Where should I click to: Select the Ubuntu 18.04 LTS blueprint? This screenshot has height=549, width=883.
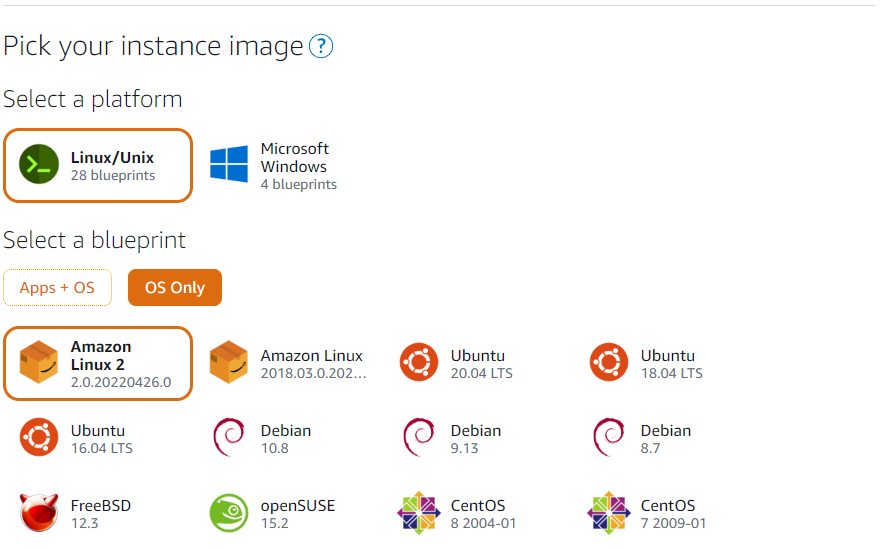click(x=648, y=363)
